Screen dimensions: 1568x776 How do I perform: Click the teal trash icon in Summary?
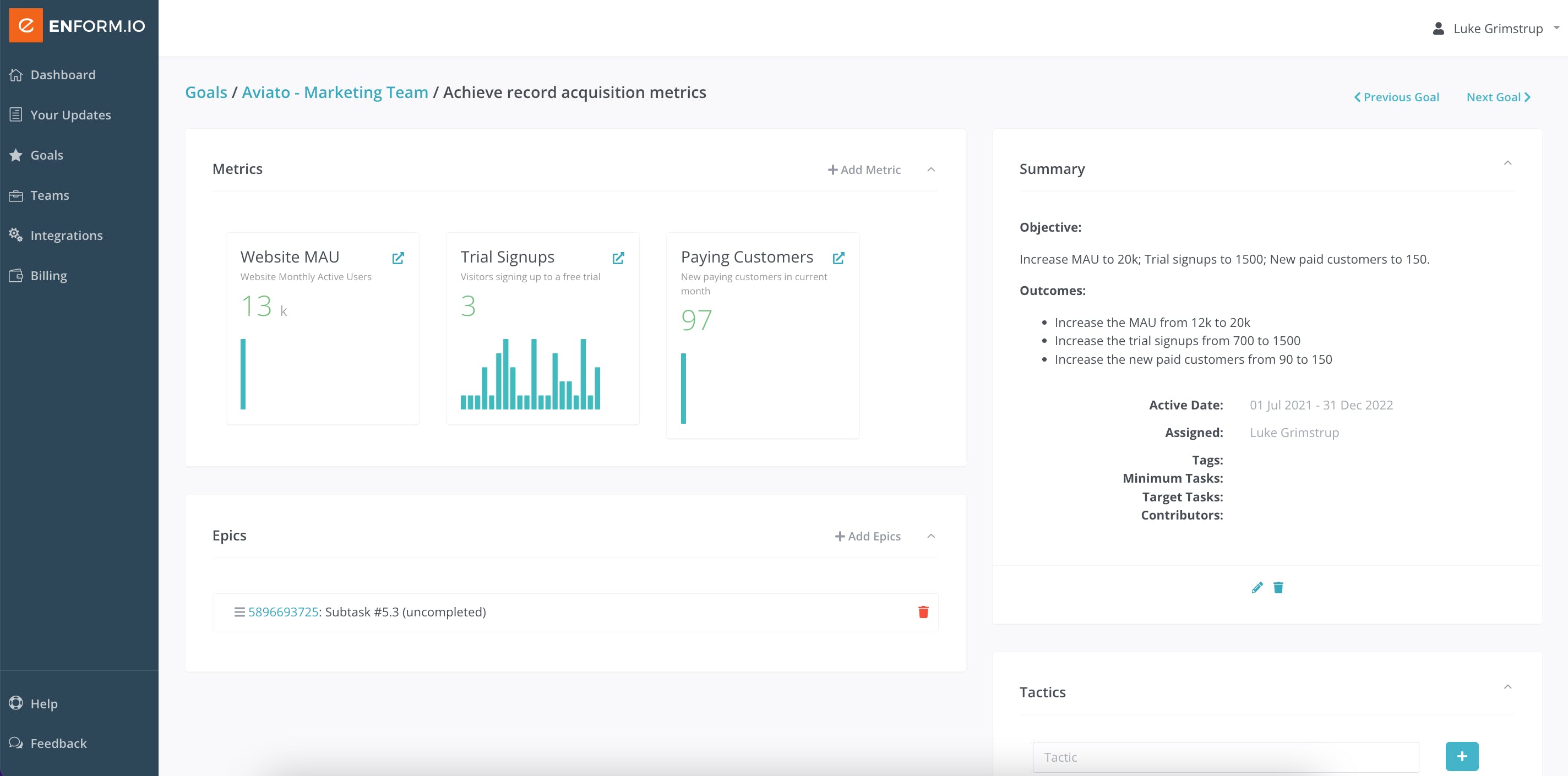click(1278, 587)
